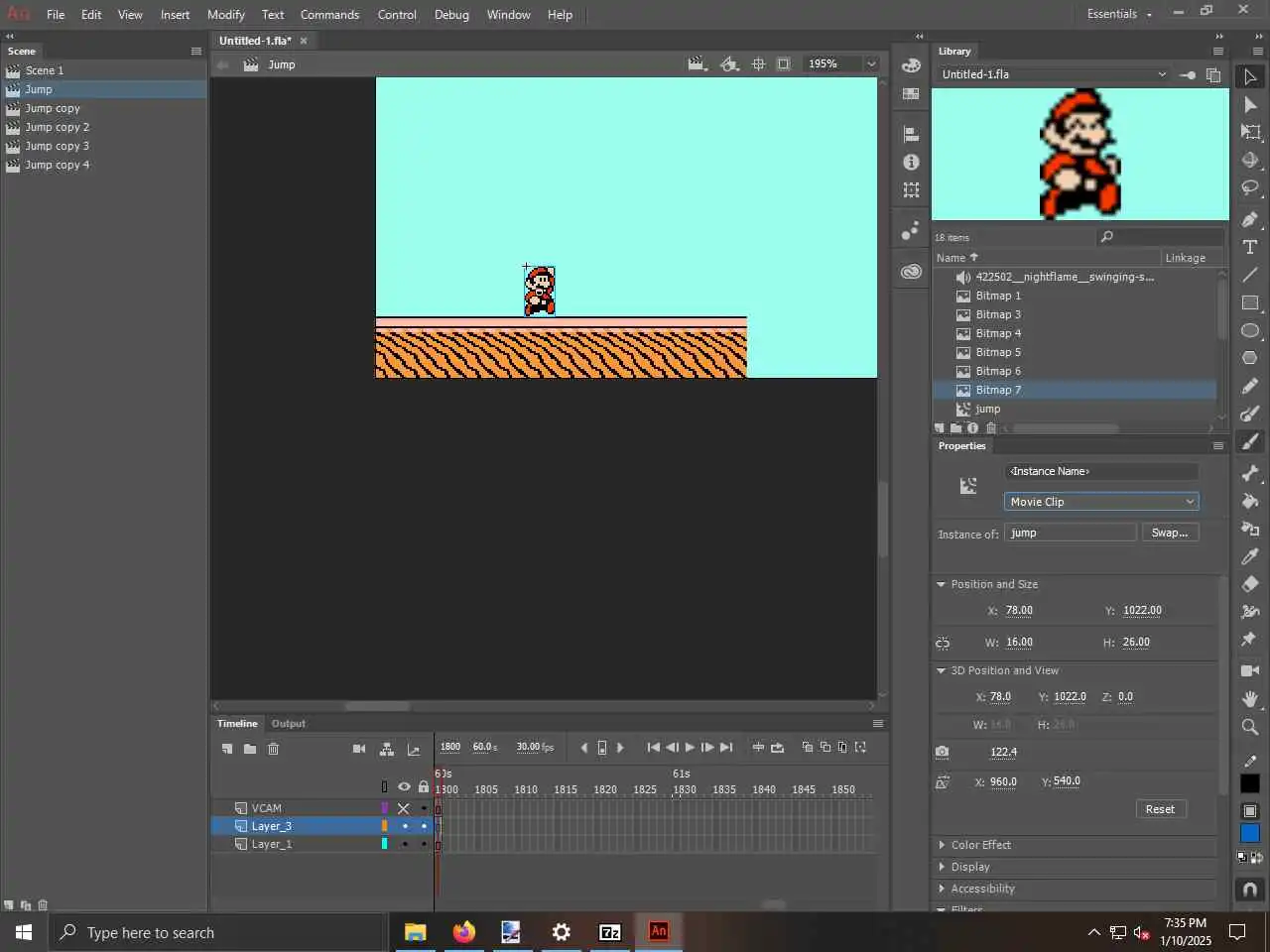1270x952 pixels.
Task: Expand the Color Effect section
Action: [x=942, y=845]
